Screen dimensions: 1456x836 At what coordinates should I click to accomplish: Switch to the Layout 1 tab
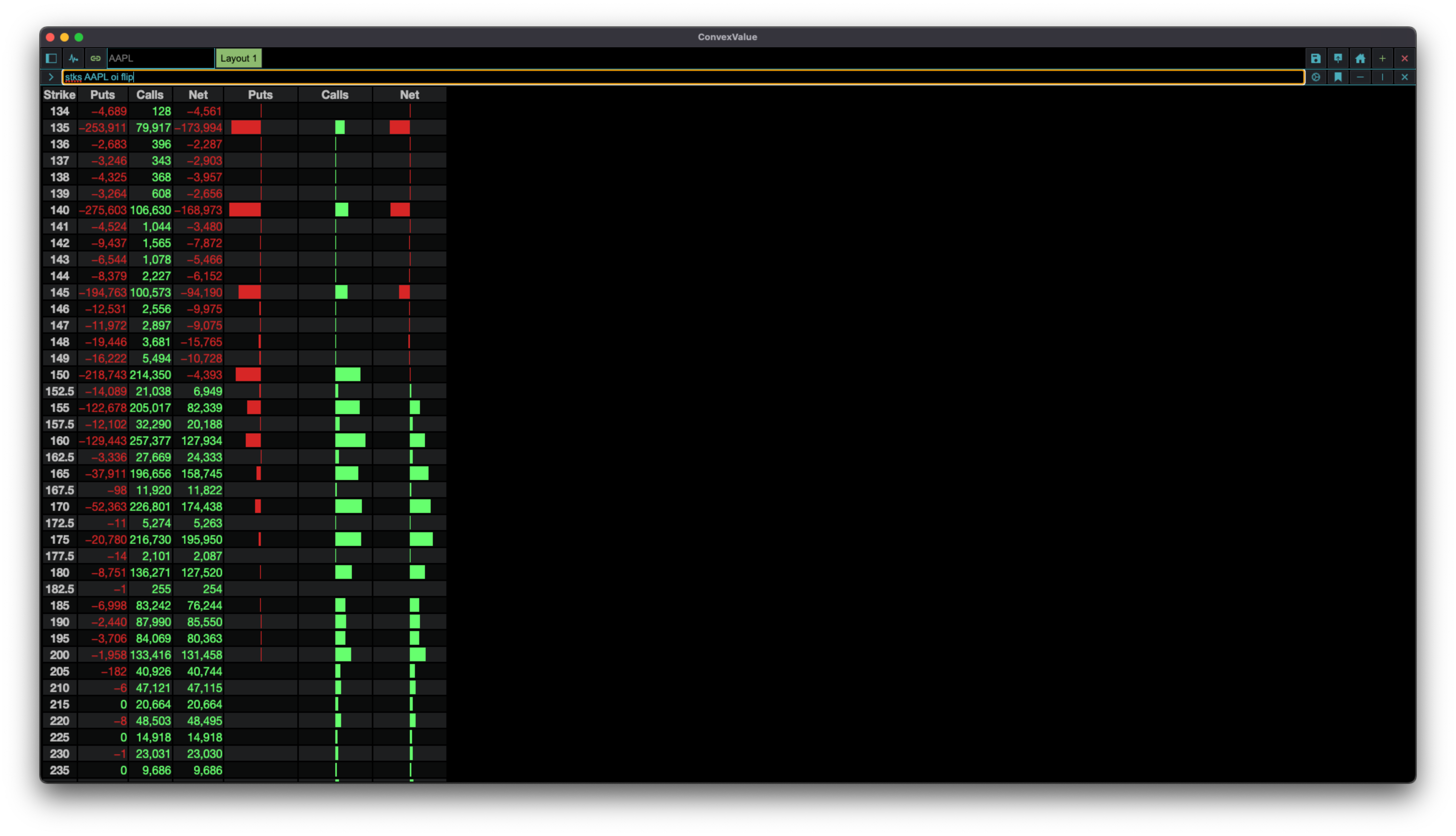(x=238, y=58)
